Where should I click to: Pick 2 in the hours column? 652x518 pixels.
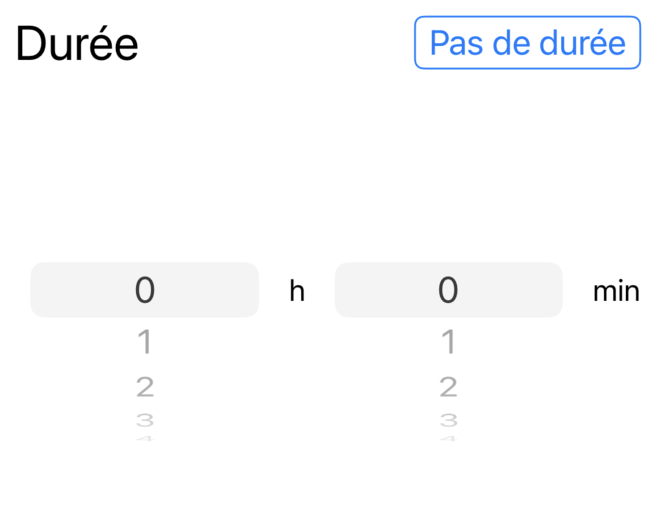pyautogui.click(x=145, y=386)
